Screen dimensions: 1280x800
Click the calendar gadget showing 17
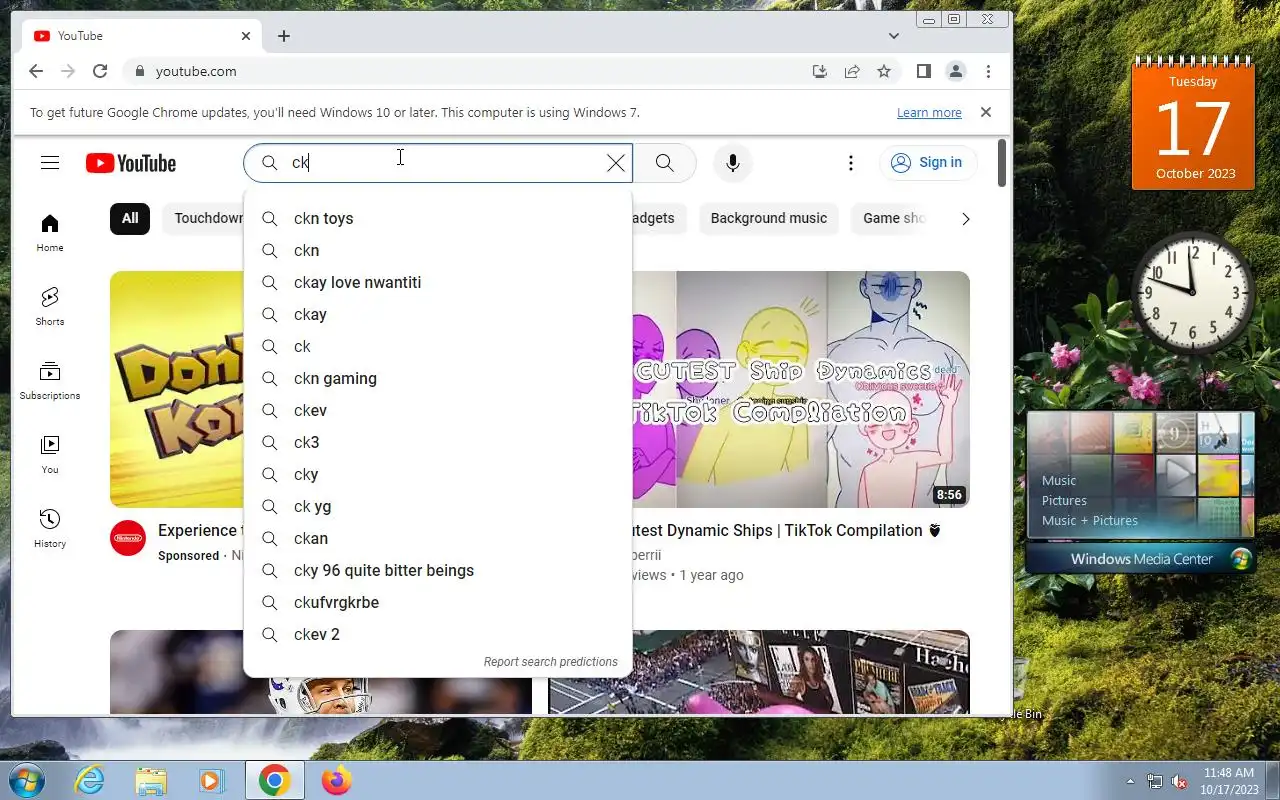[x=1193, y=125]
